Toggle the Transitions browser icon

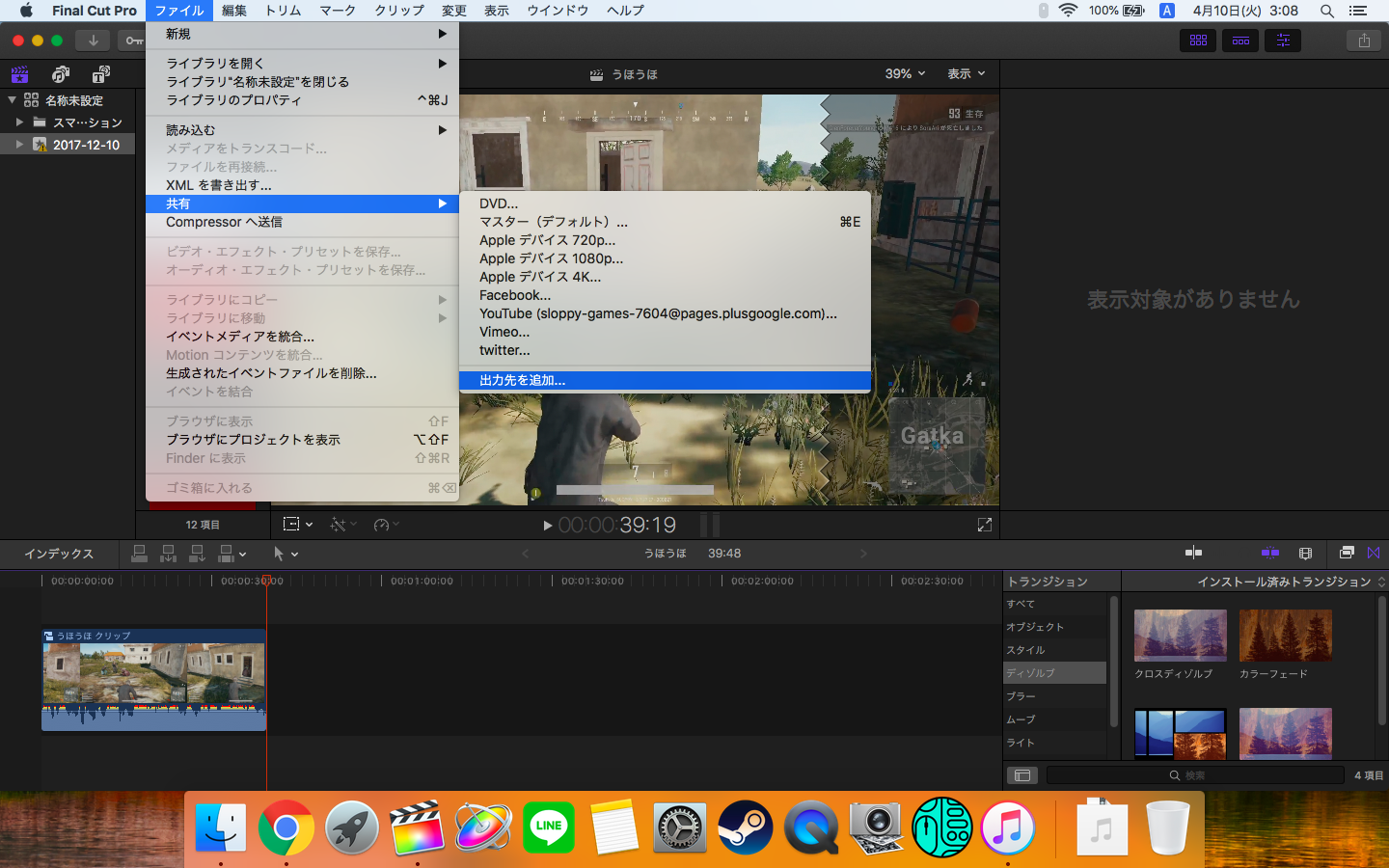1374,553
